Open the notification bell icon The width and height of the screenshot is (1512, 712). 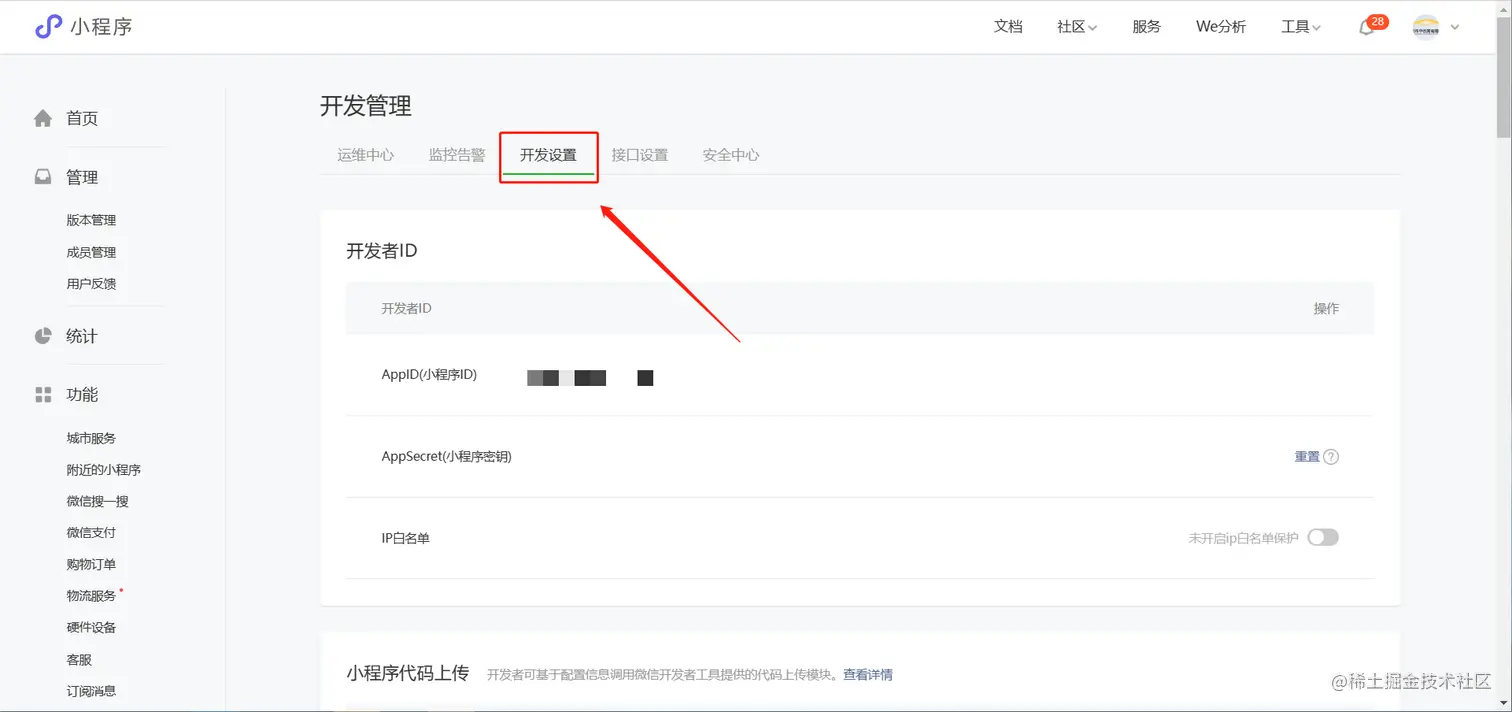1366,28
